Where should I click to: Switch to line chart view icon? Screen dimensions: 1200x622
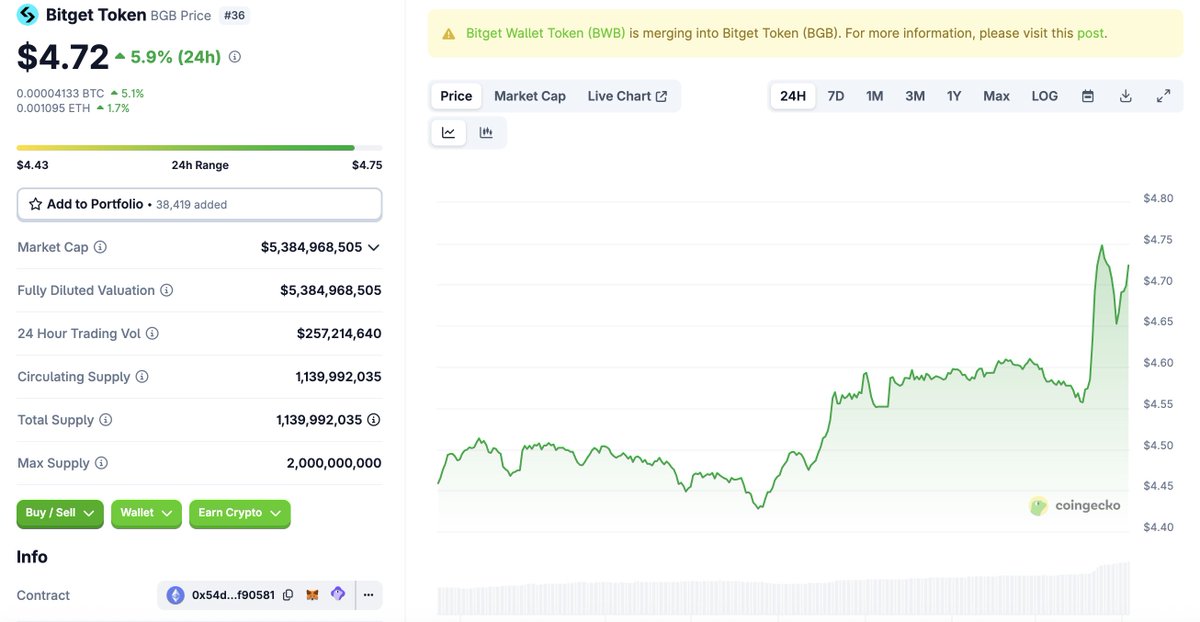[449, 132]
